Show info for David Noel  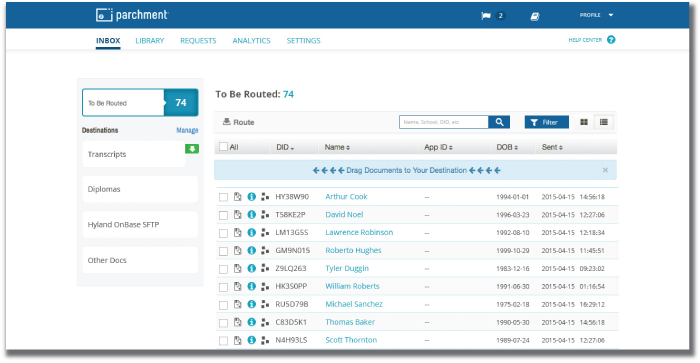252,214
